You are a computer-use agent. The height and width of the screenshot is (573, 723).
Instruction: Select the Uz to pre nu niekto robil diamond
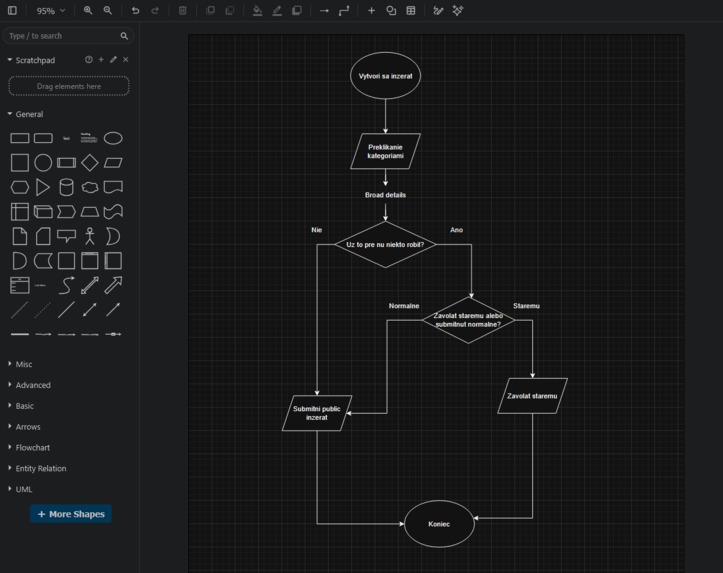coord(385,244)
